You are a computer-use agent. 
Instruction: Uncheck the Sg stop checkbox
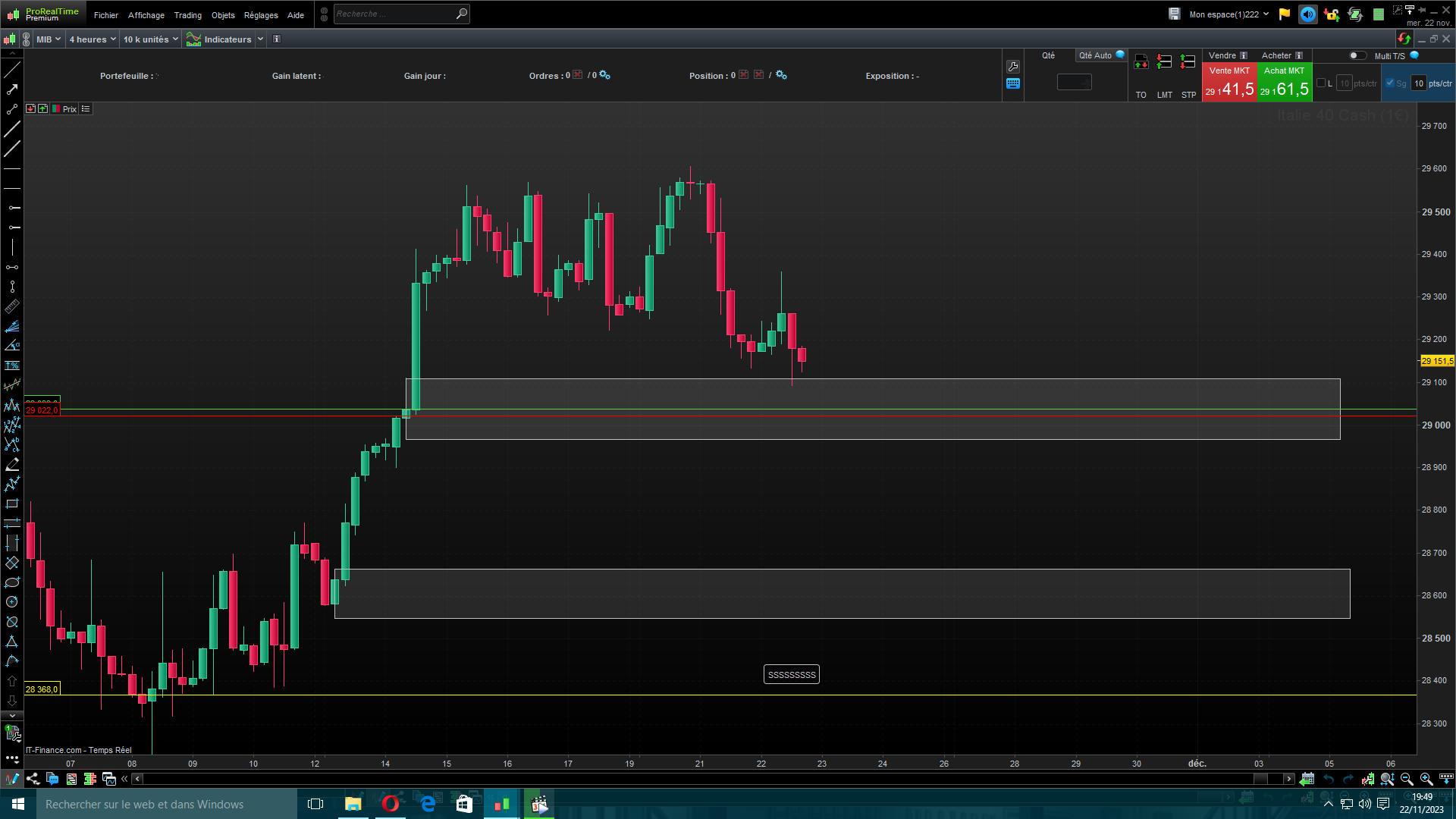pos(1390,83)
